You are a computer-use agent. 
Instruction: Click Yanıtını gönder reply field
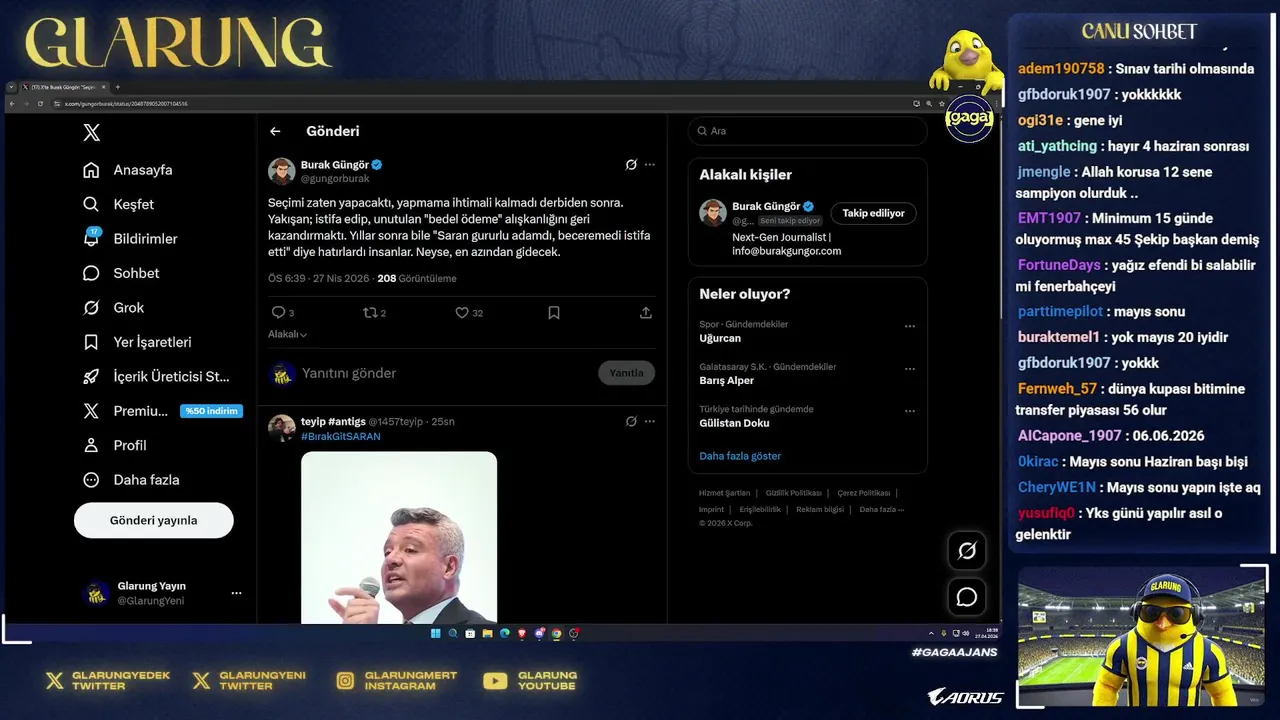[349, 373]
